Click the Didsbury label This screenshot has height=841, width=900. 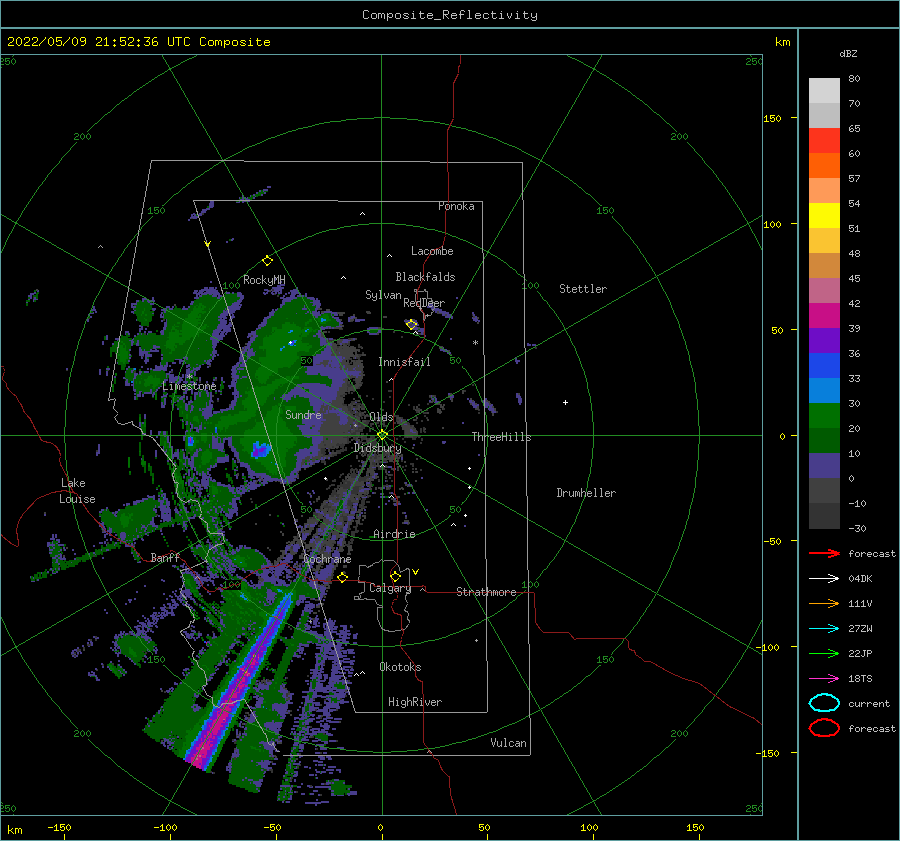point(377,448)
